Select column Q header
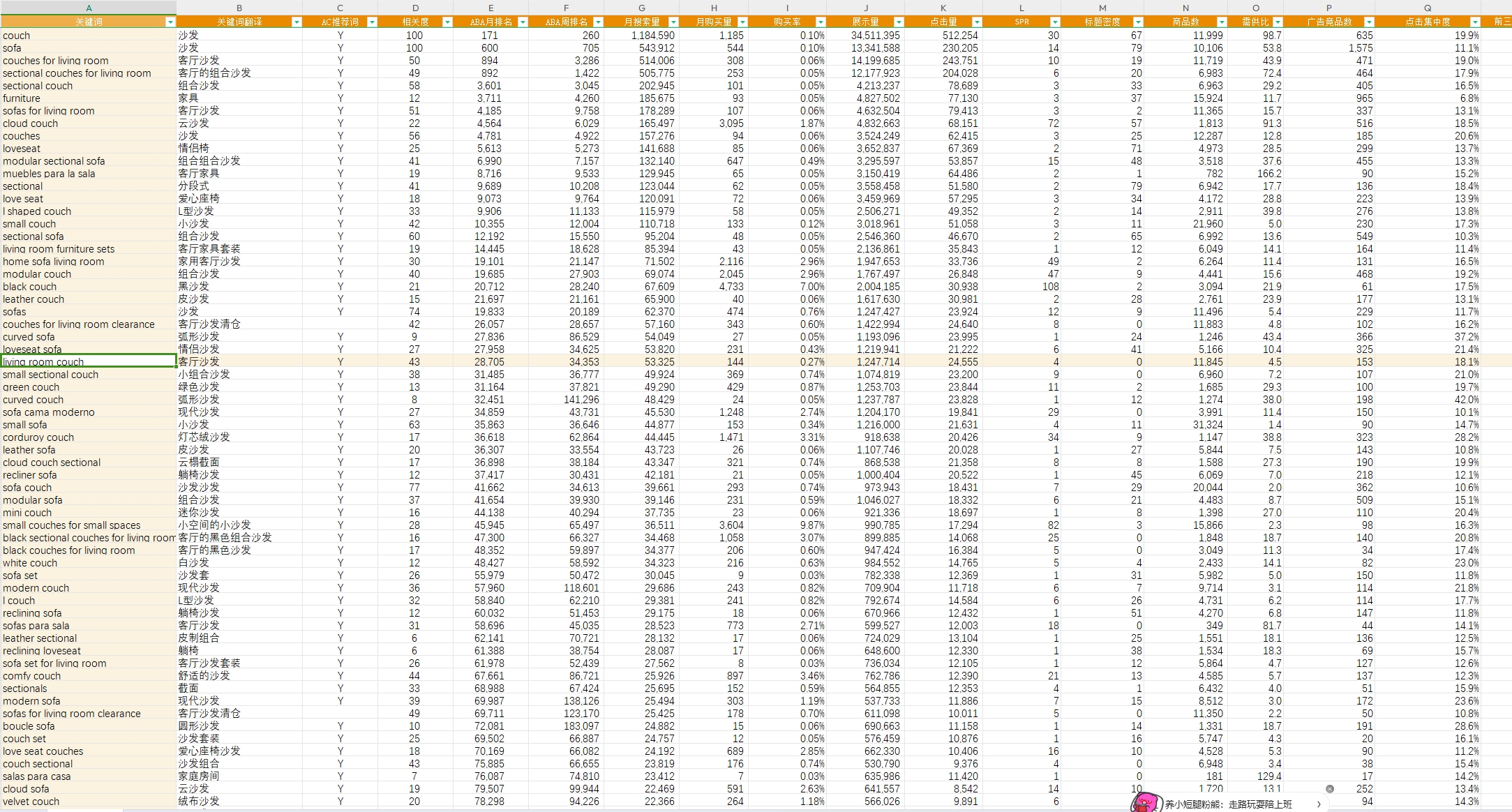The image size is (1512, 812). click(x=1428, y=8)
